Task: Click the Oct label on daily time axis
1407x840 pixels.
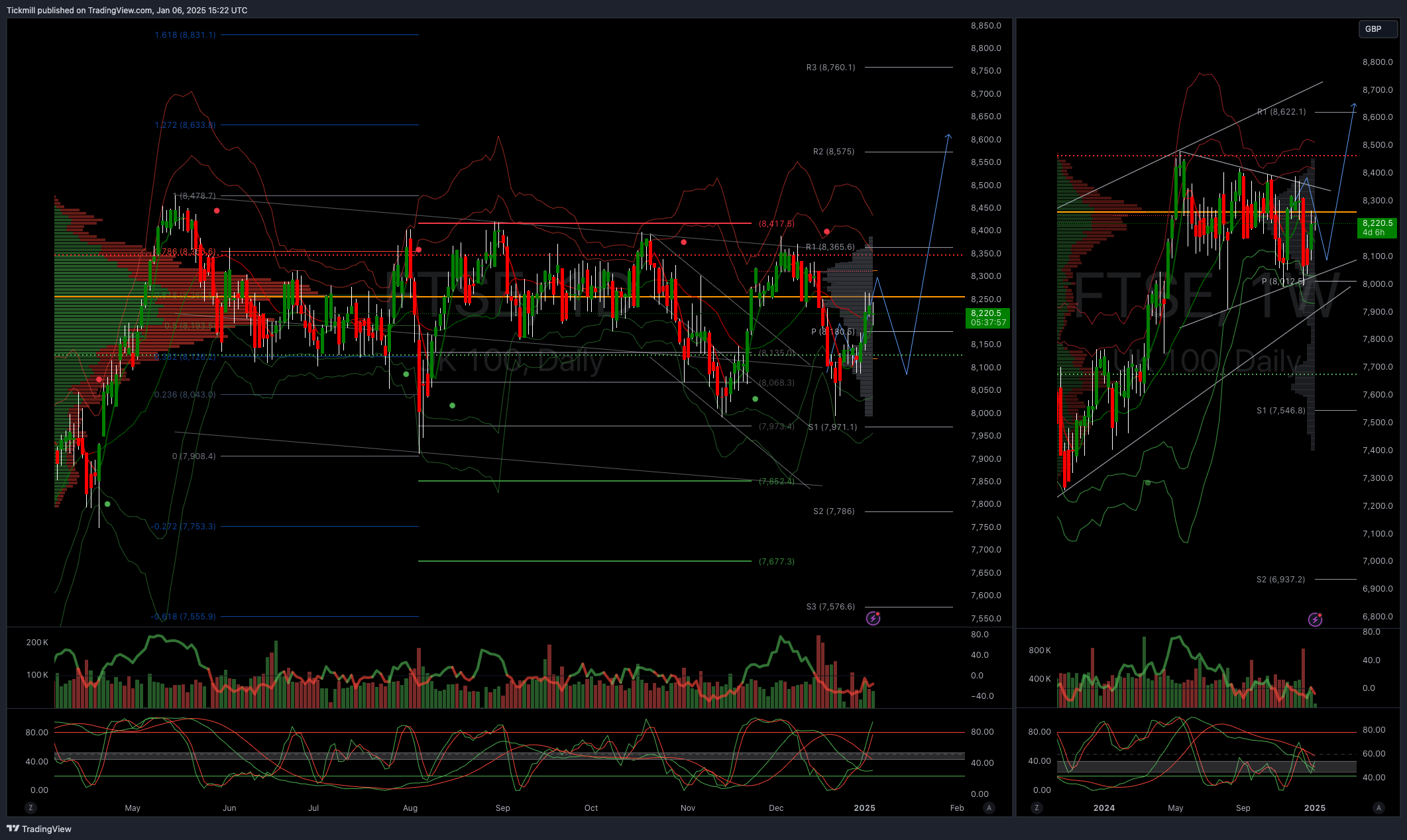Action: 591,808
